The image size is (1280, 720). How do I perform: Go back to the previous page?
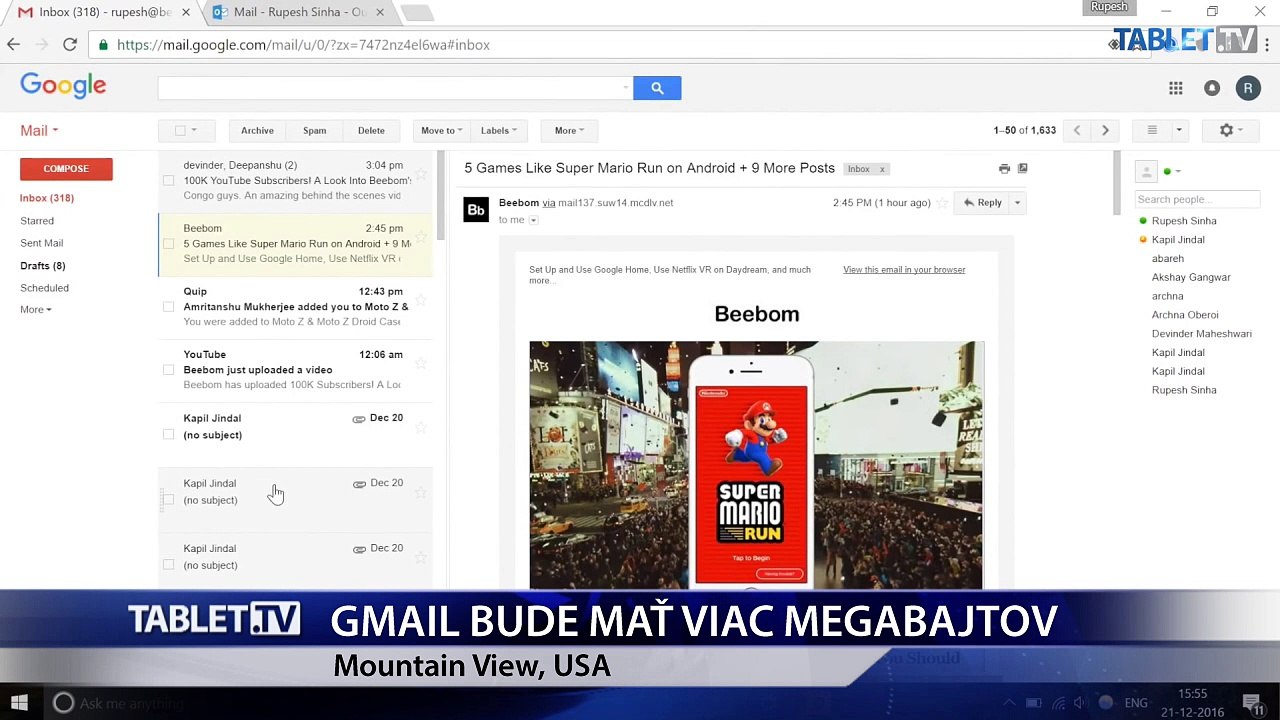pyautogui.click(x=13, y=45)
